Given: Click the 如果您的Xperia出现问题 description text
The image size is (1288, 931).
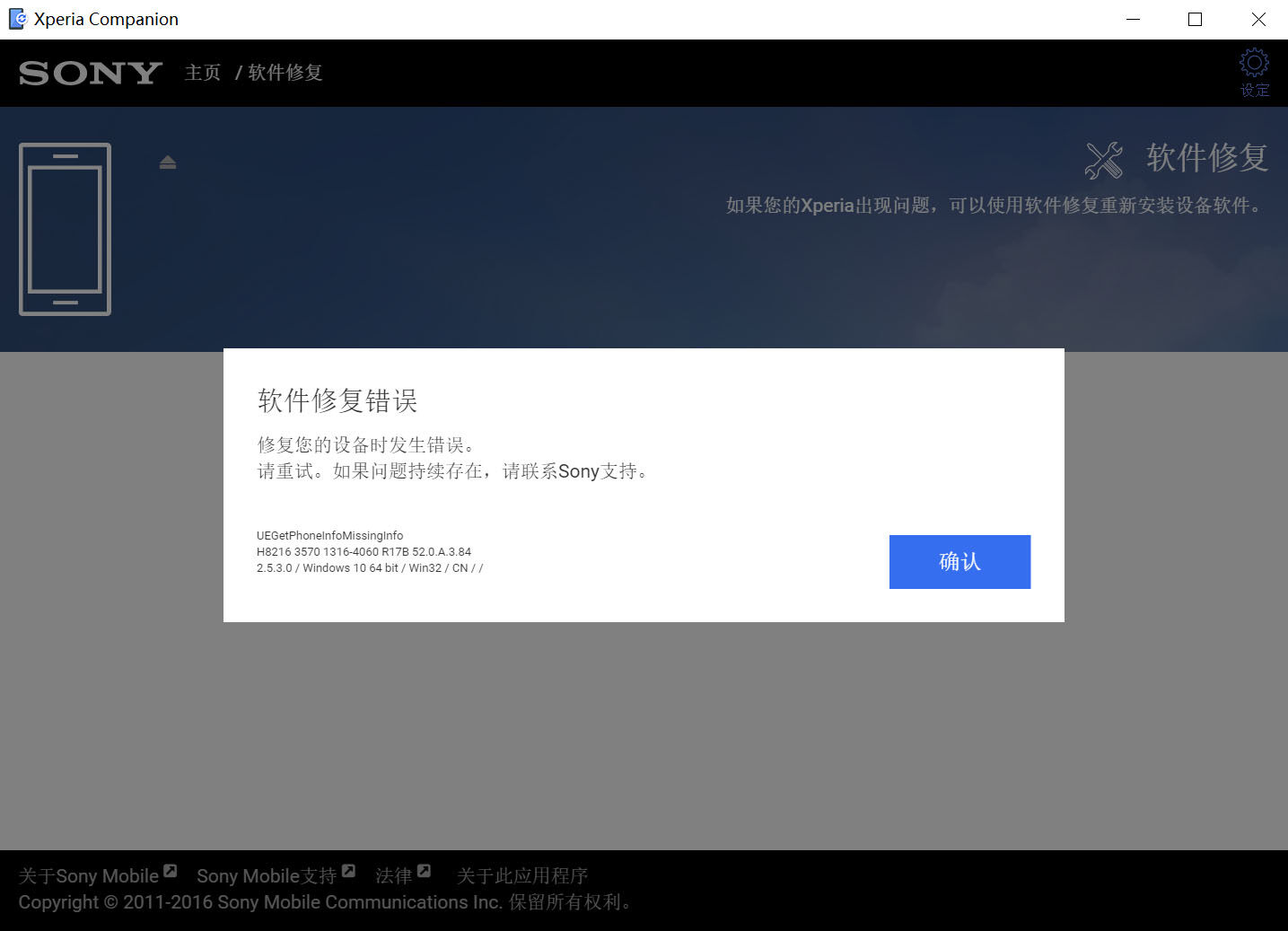Looking at the screenshot, I should (x=995, y=206).
